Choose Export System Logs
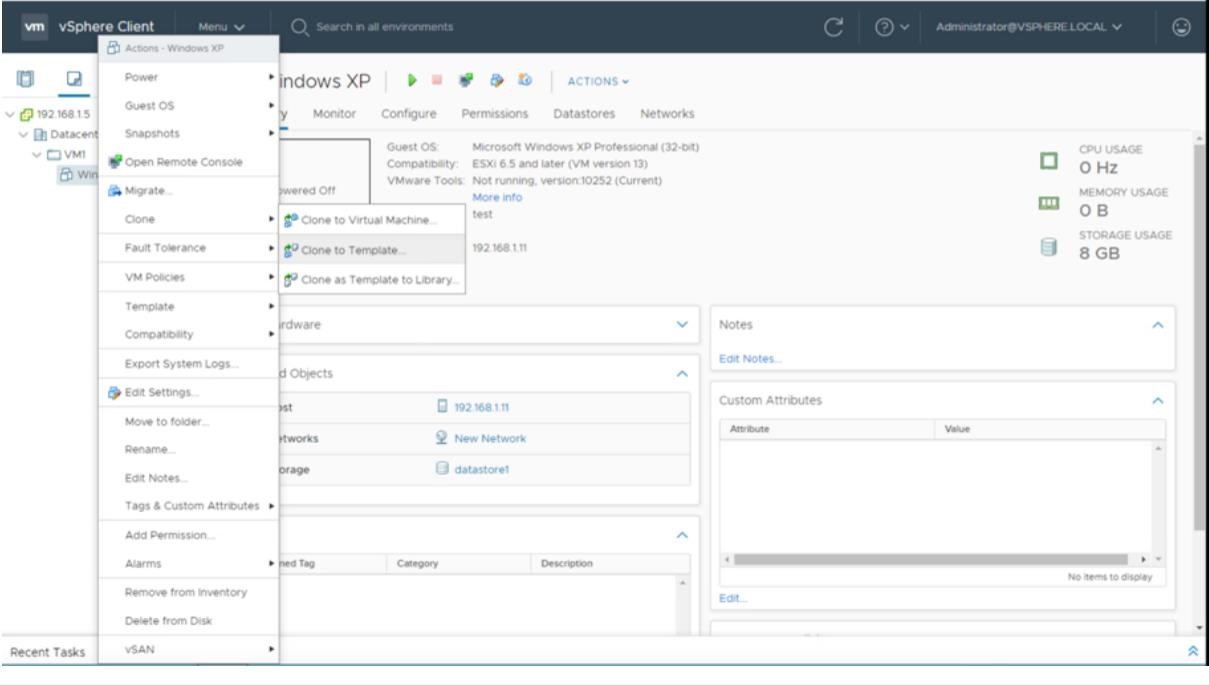This screenshot has width=1209, height=685. coord(188,363)
